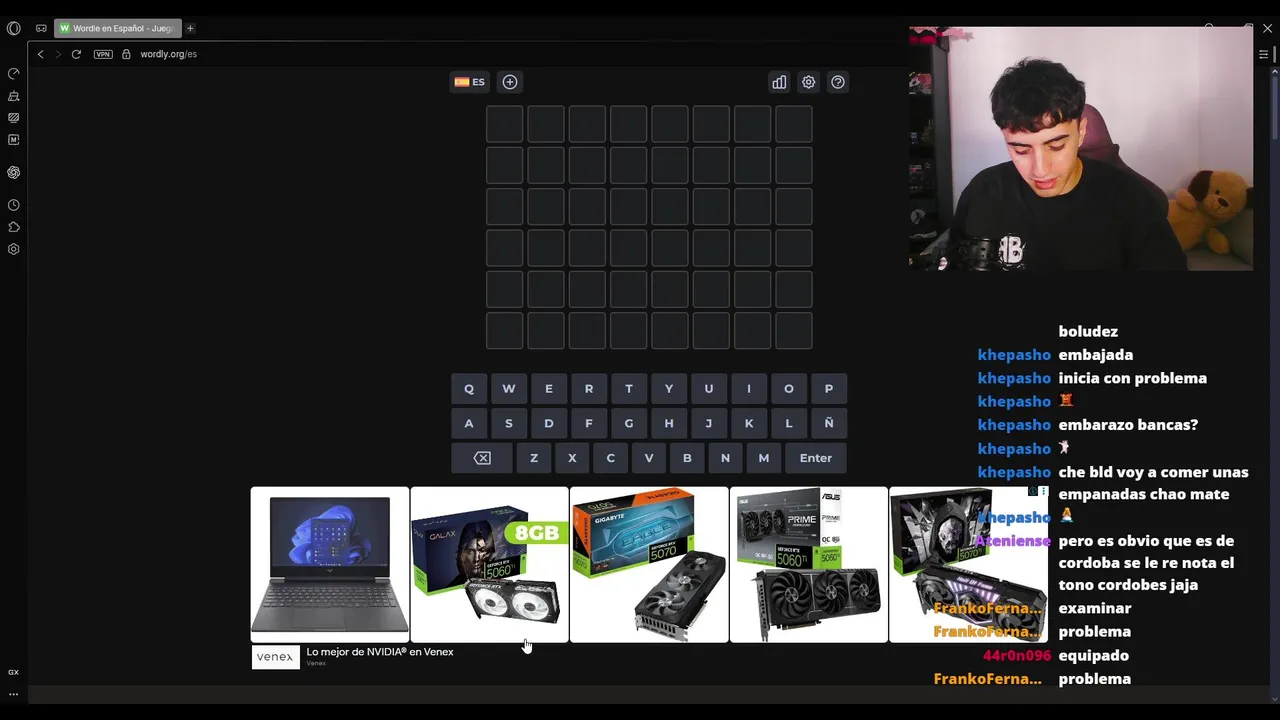Open a new browser tab

pos(190,28)
